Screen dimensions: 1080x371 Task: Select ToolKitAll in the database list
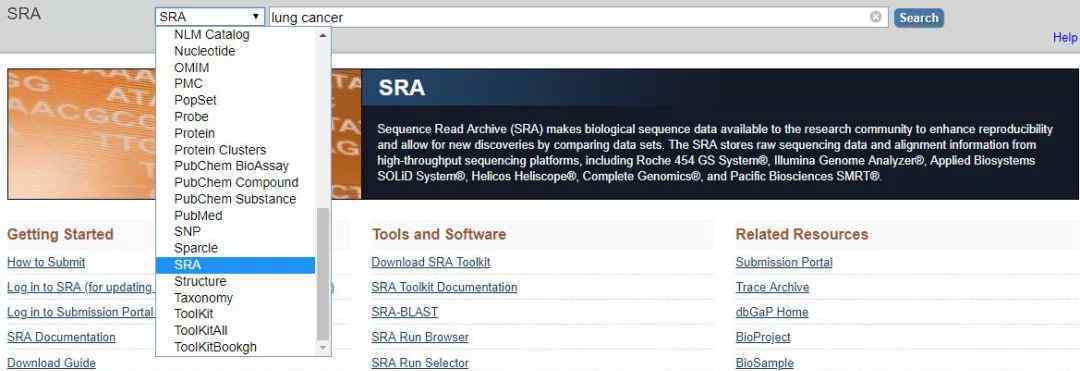236,330
